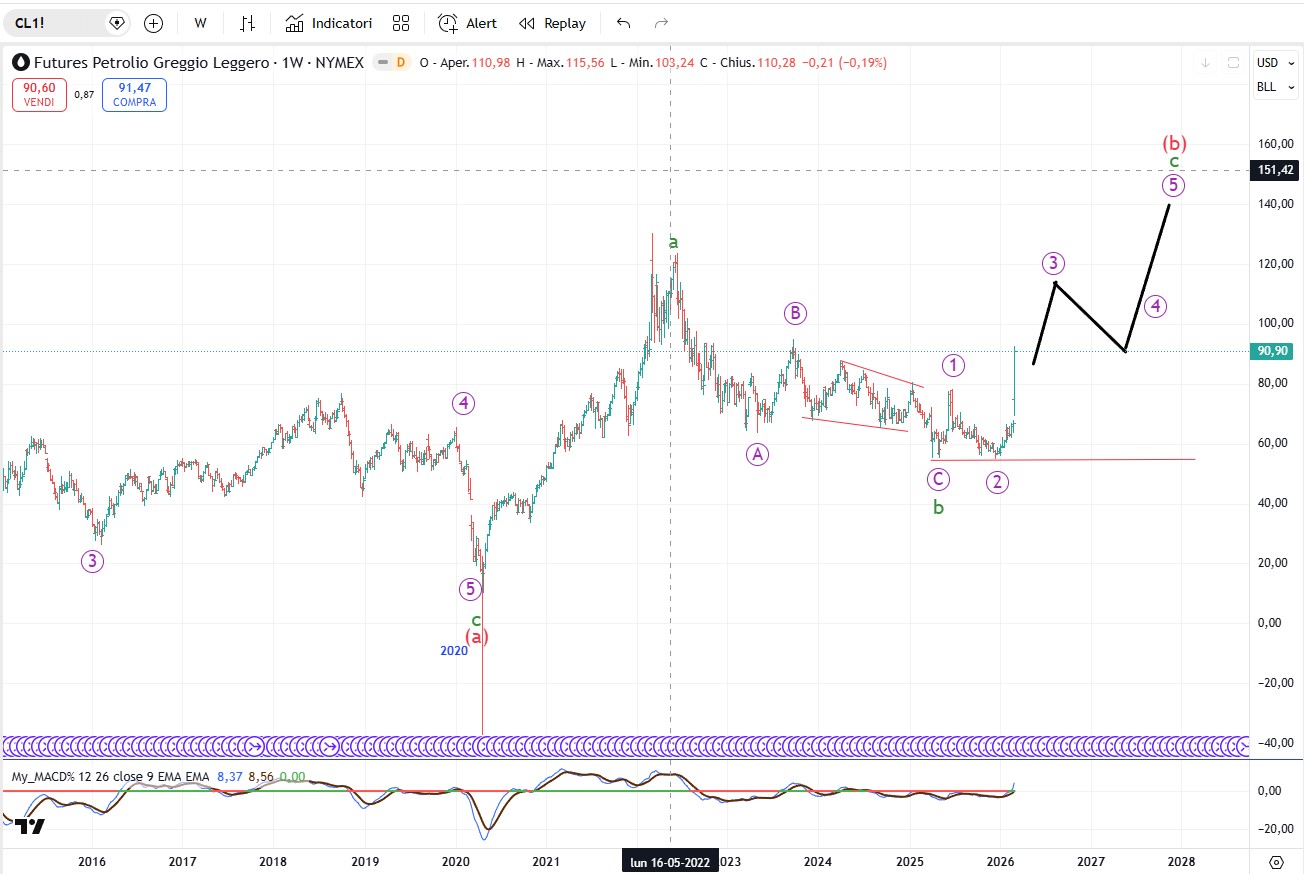Click the 91,47 COMPRA buy button

133,95
